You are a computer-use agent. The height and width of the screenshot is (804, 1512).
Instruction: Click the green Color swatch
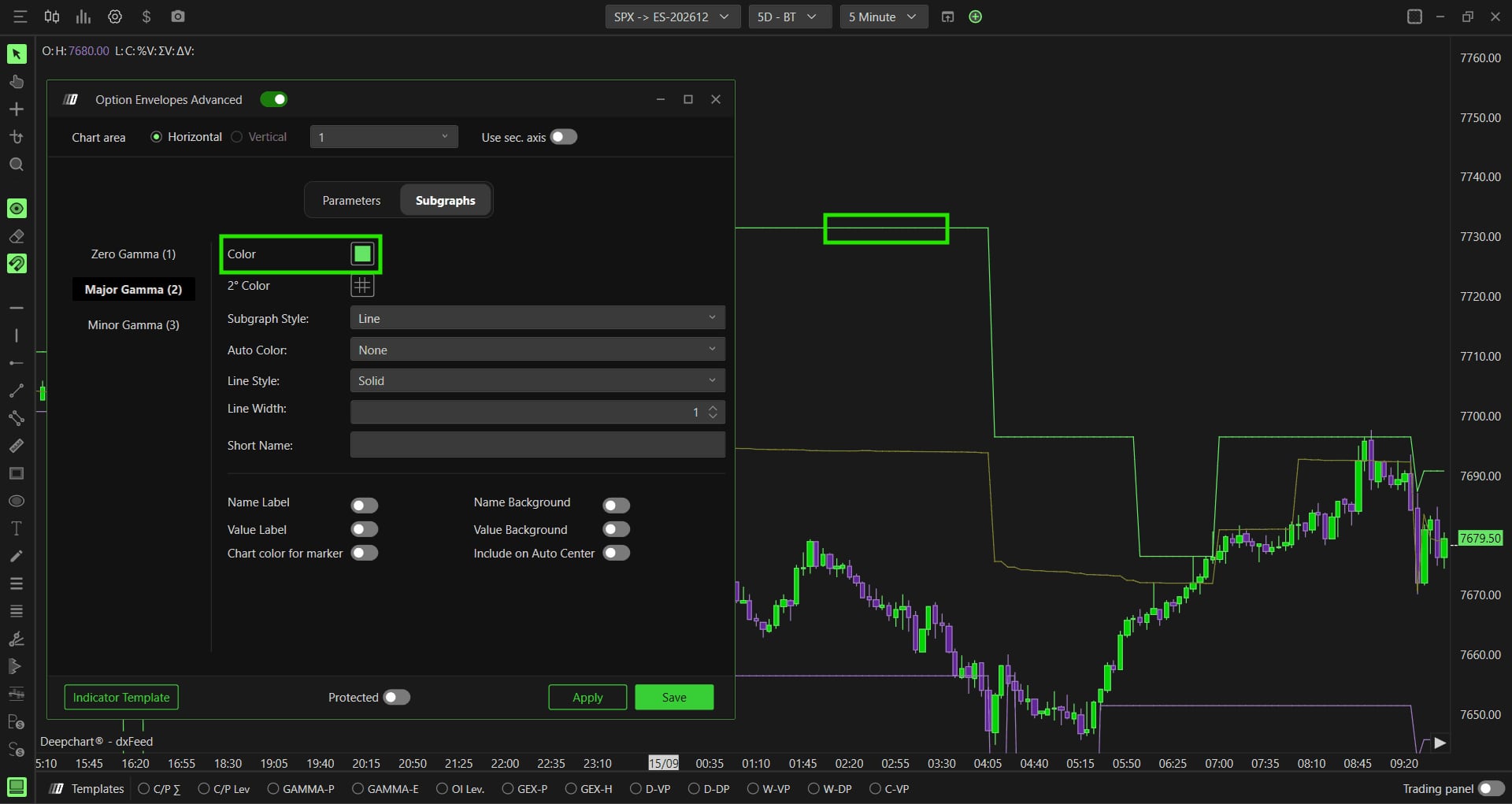coord(362,254)
